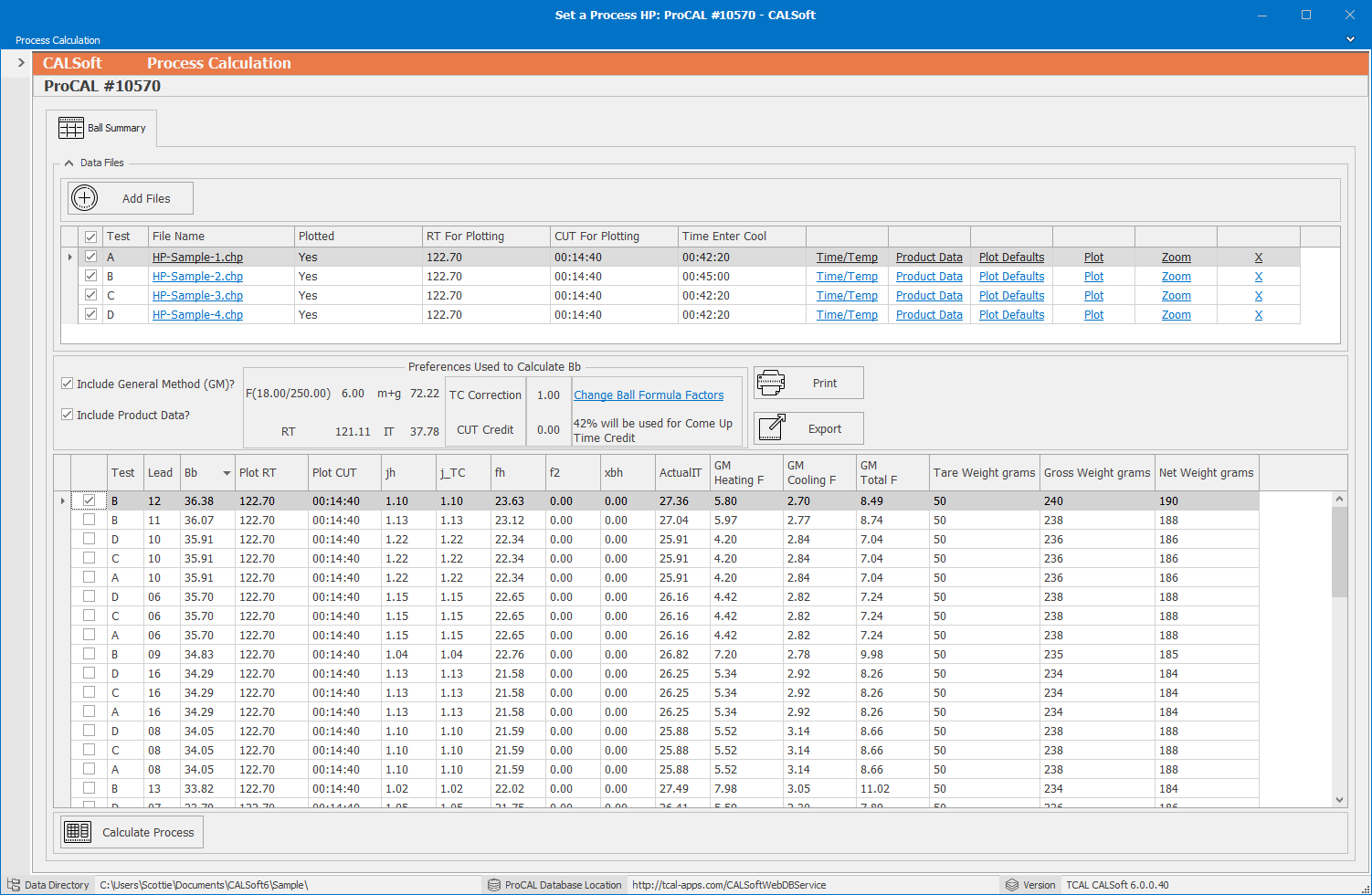Image resolution: width=1372 pixels, height=895 pixels.
Task: Sort by the Lead column header
Action: [162, 473]
